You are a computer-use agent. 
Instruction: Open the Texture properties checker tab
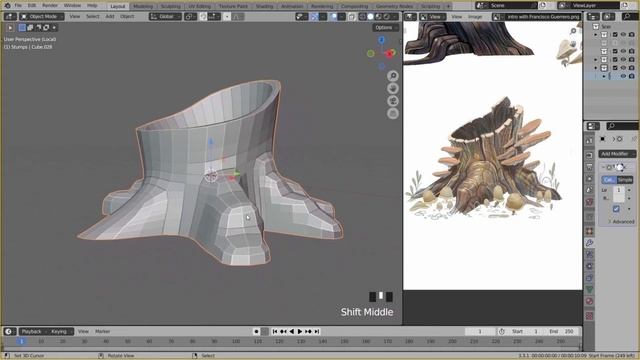[x=589, y=316]
